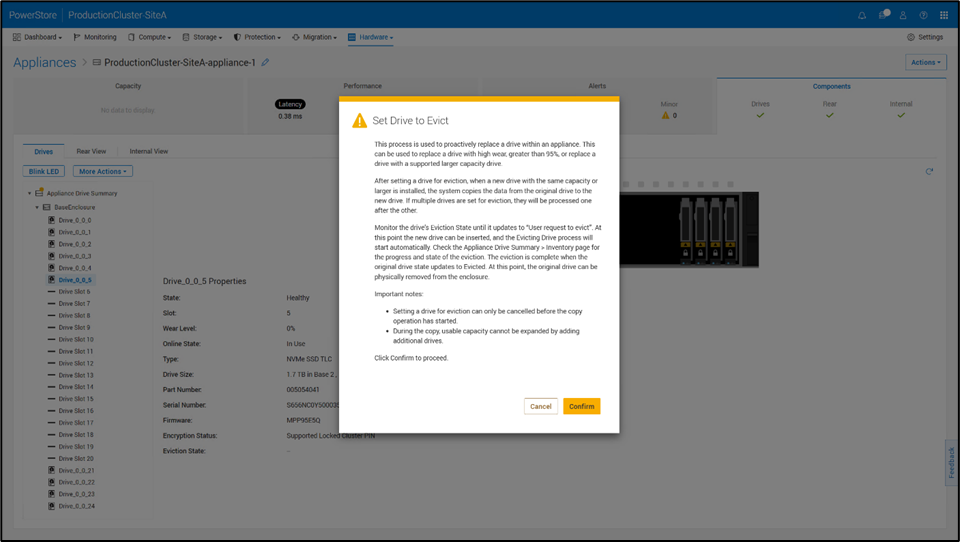Collapse the BaseEnclosure tree node
The width and height of the screenshot is (960, 542).
pos(37,207)
